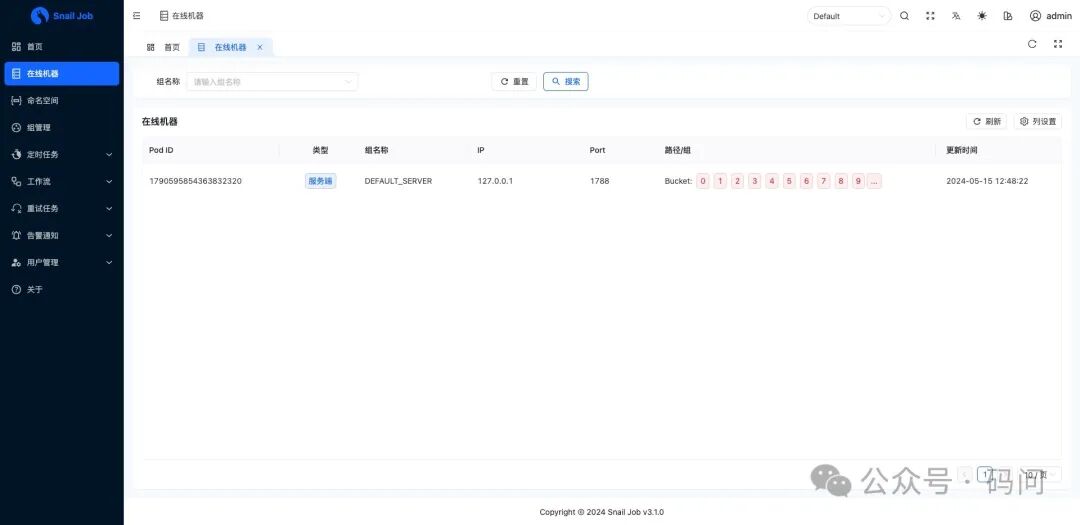
Task: Click the 重置 button
Action: pyautogui.click(x=514, y=81)
